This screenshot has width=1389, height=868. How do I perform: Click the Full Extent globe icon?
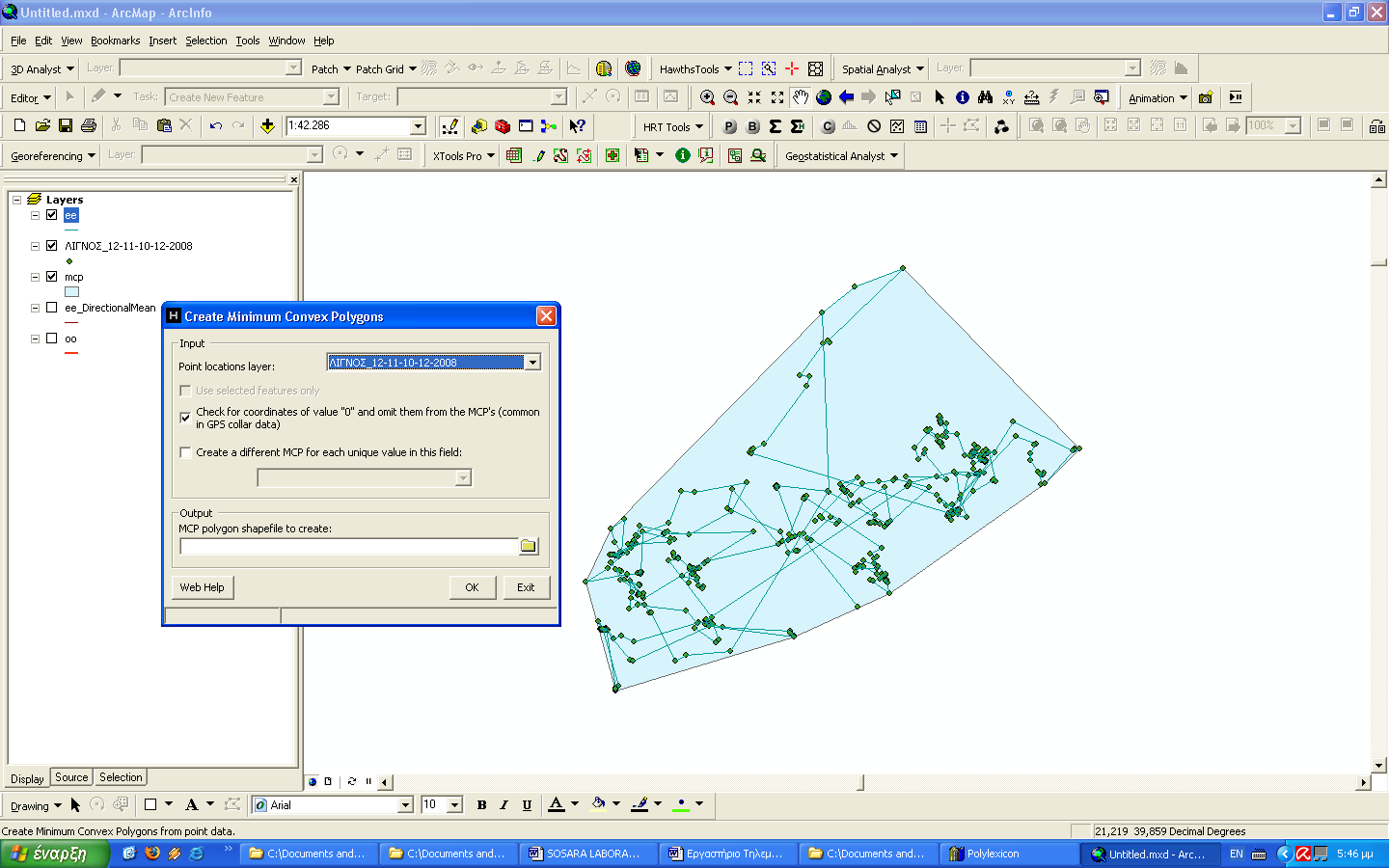tap(824, 97)
